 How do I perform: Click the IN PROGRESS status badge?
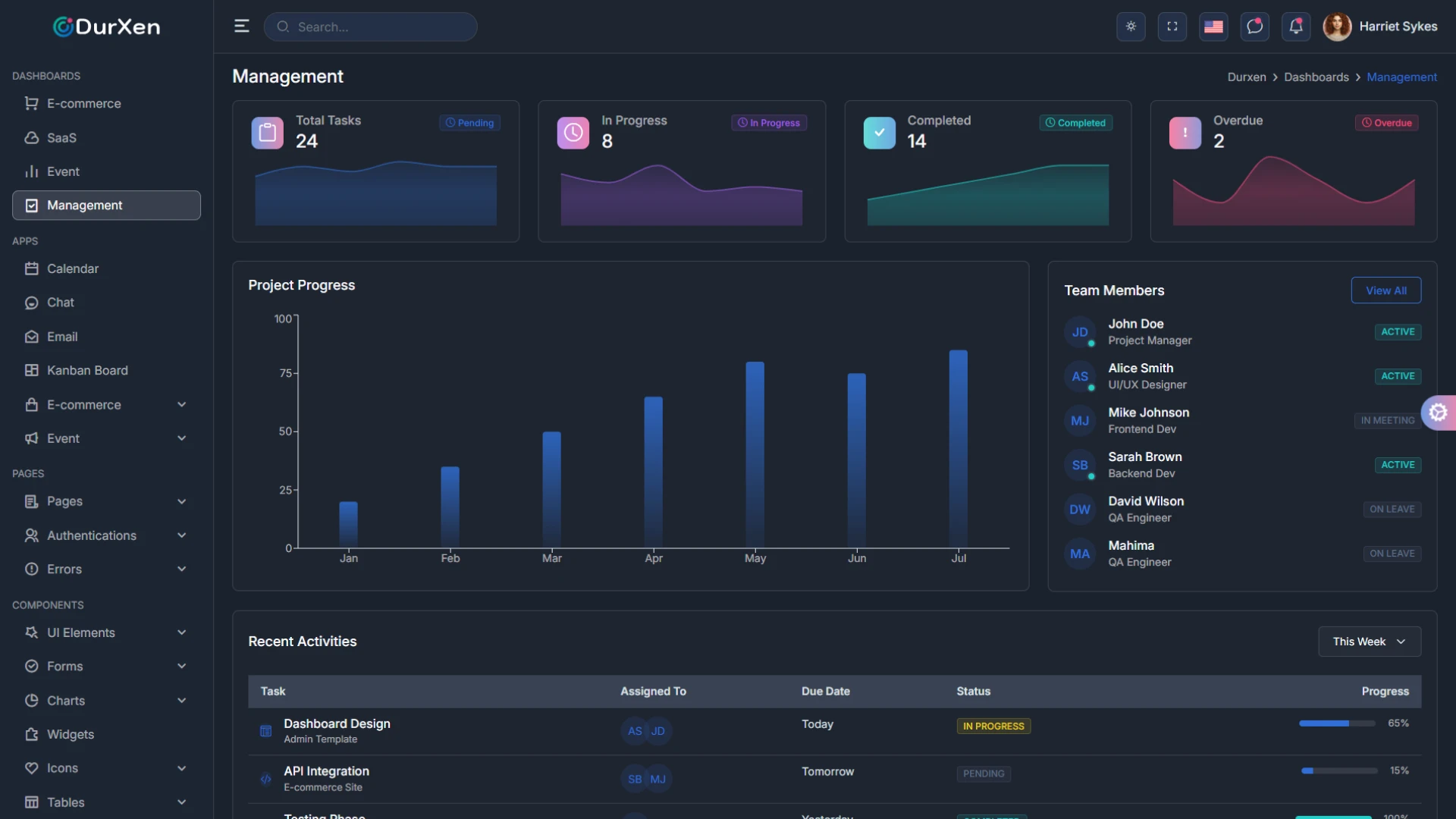993,726
